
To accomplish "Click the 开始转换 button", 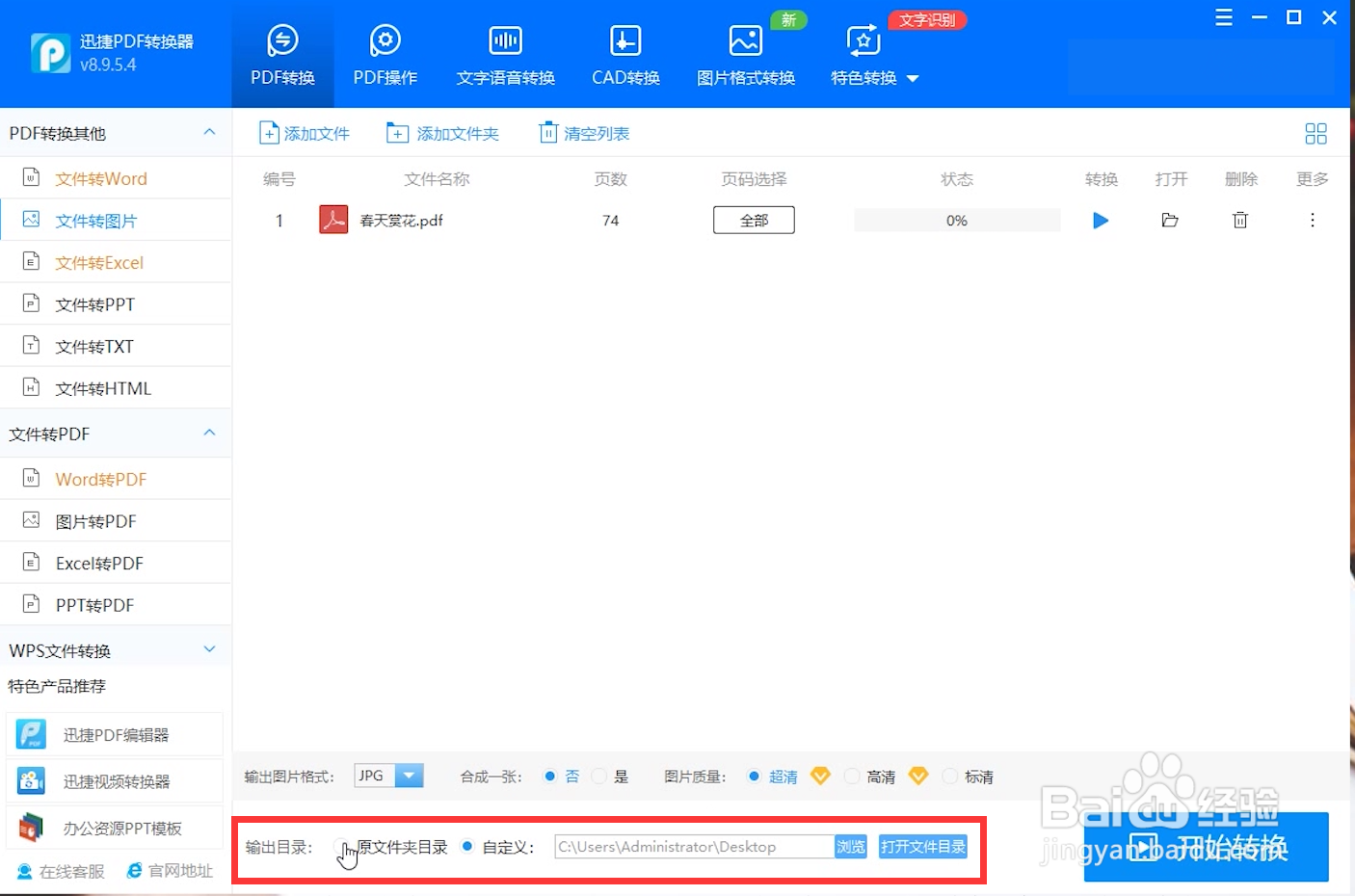I will [x=1206, y=847].
